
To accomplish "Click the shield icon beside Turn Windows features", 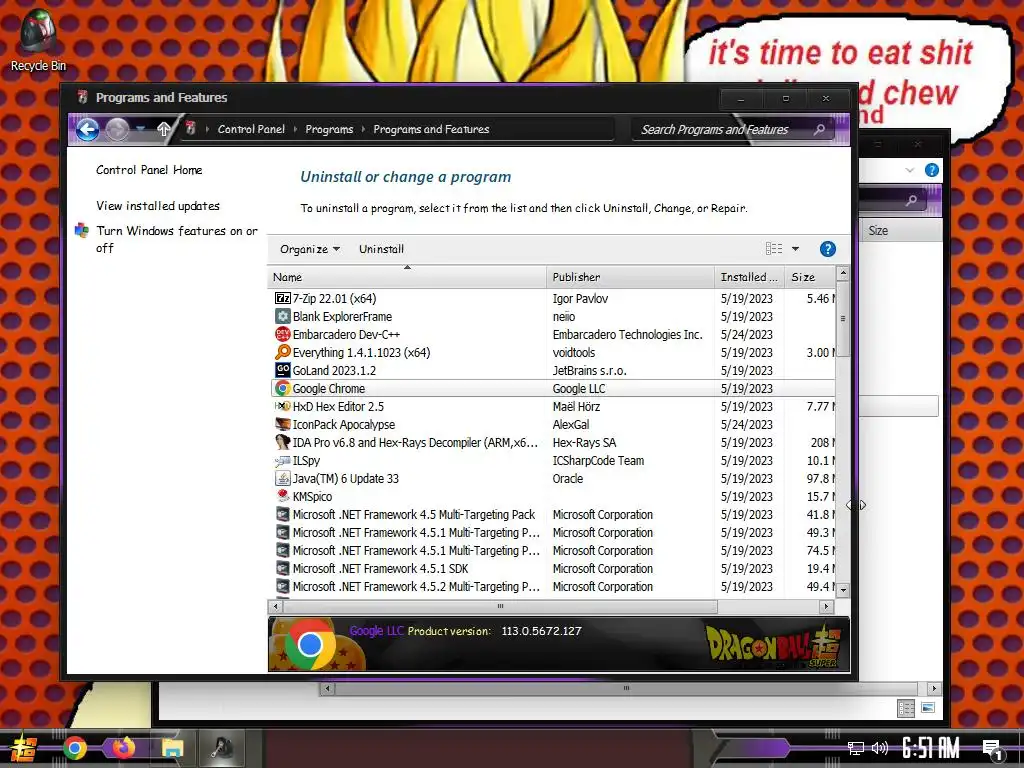I will click(82, 231).
